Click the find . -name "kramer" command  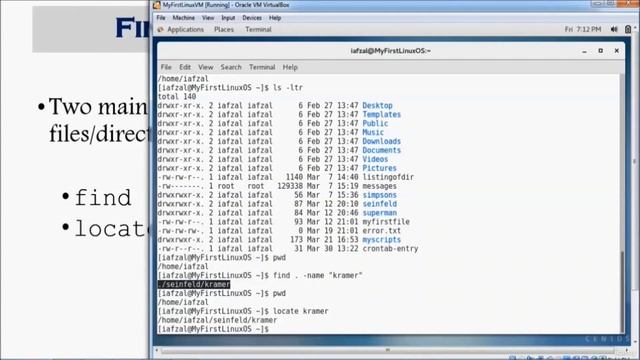318,276
